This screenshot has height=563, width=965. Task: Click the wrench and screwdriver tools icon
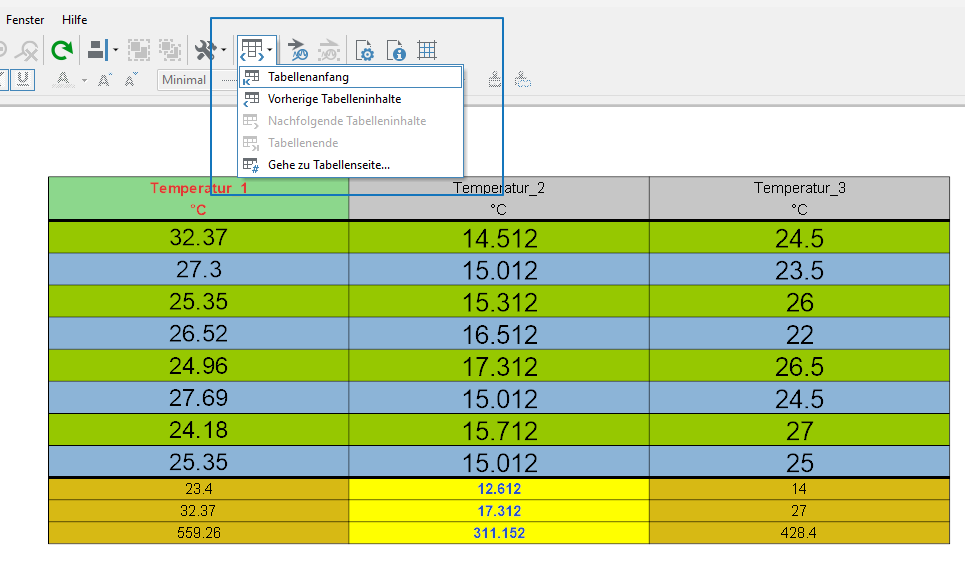[205, 49]
